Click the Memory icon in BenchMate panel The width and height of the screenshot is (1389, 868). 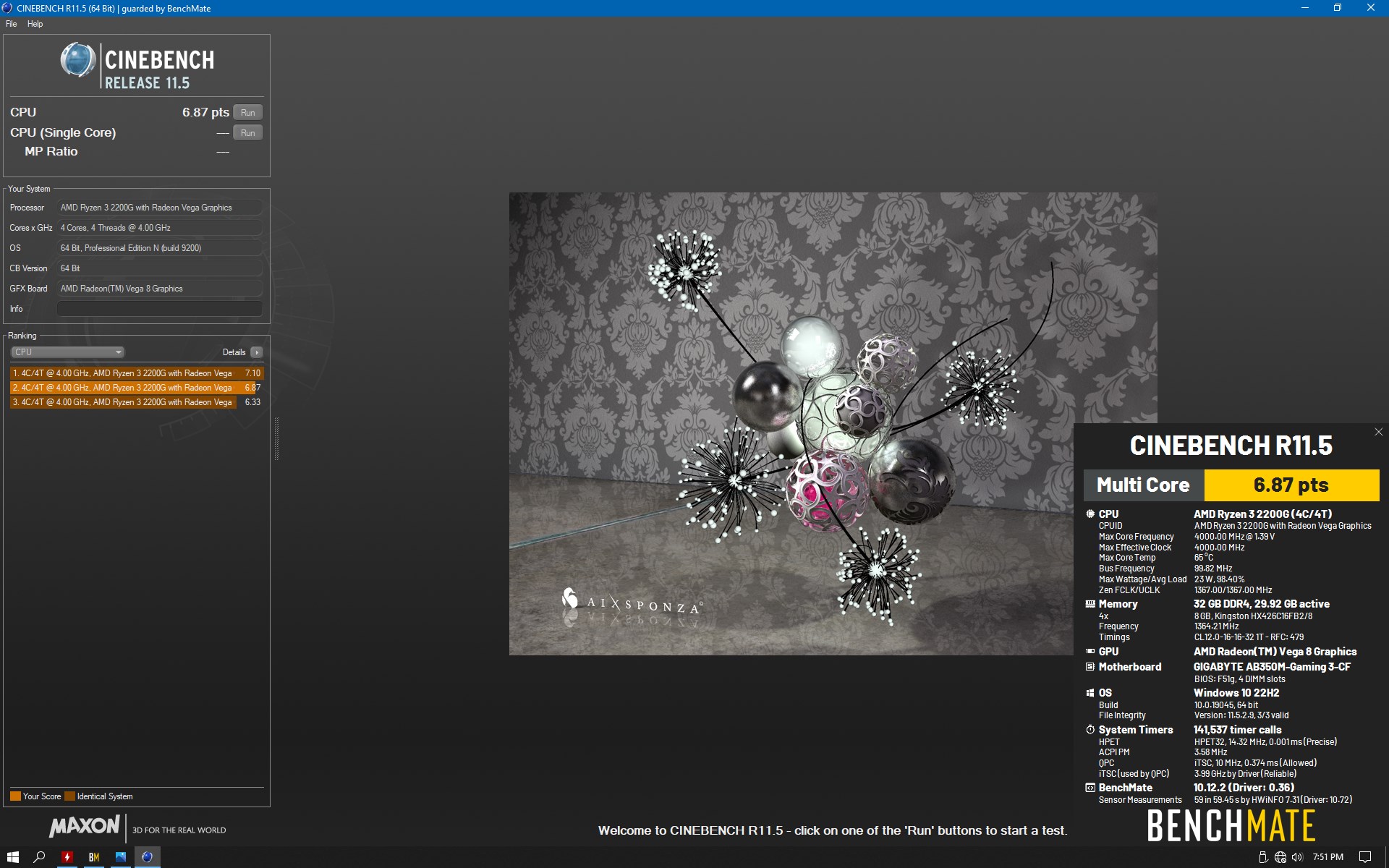(1090, 604)
